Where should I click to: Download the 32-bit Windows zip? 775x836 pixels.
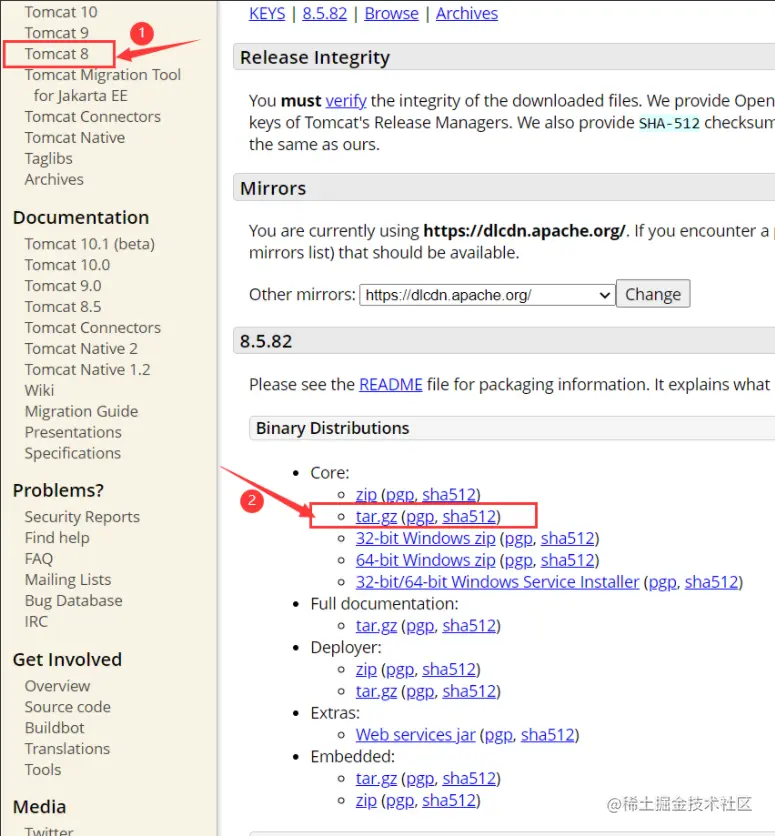[x=425, y=538]
